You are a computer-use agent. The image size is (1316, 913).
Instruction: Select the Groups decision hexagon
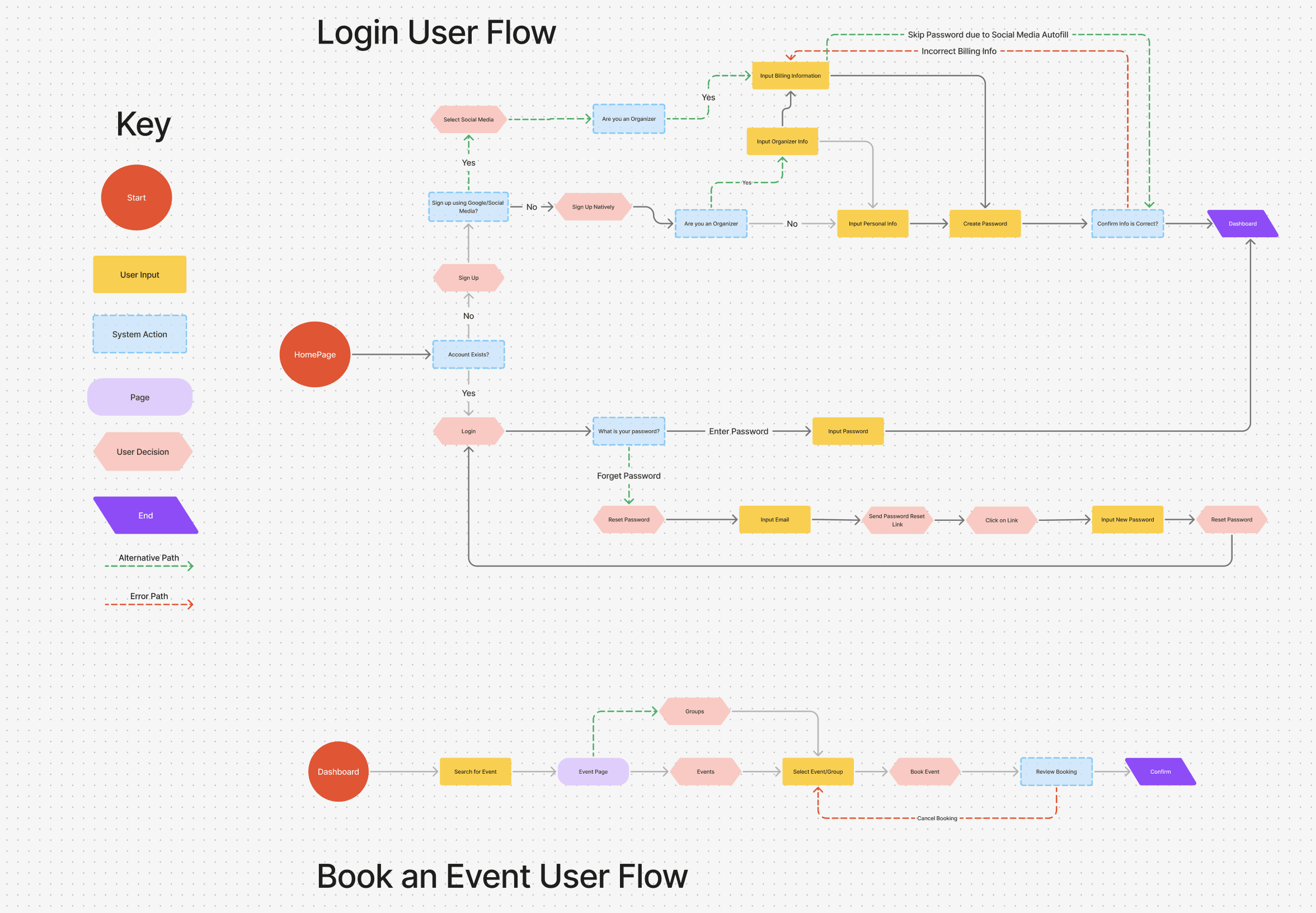click(694, 711)
